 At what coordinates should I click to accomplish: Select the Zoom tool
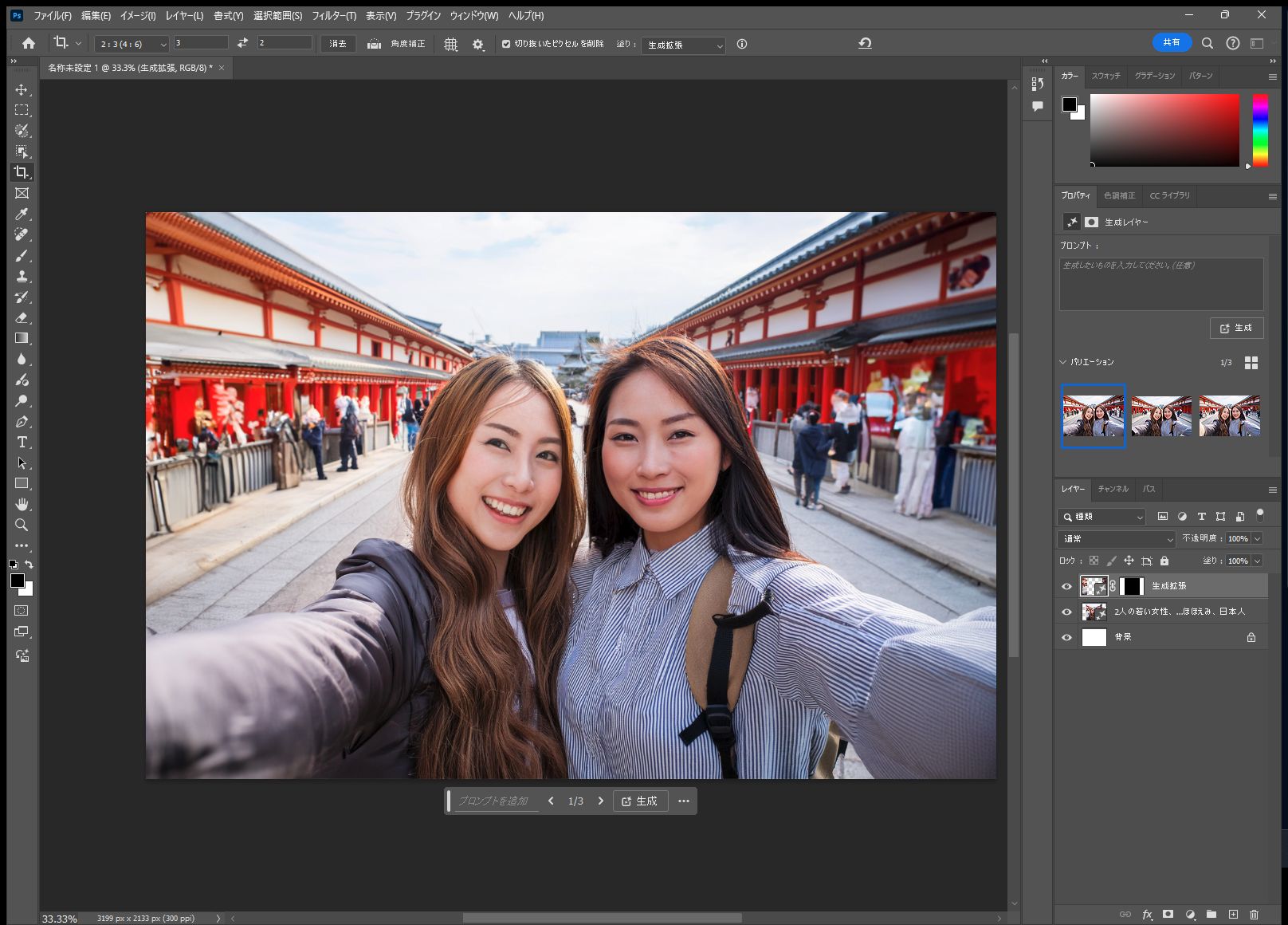(22, 525)
